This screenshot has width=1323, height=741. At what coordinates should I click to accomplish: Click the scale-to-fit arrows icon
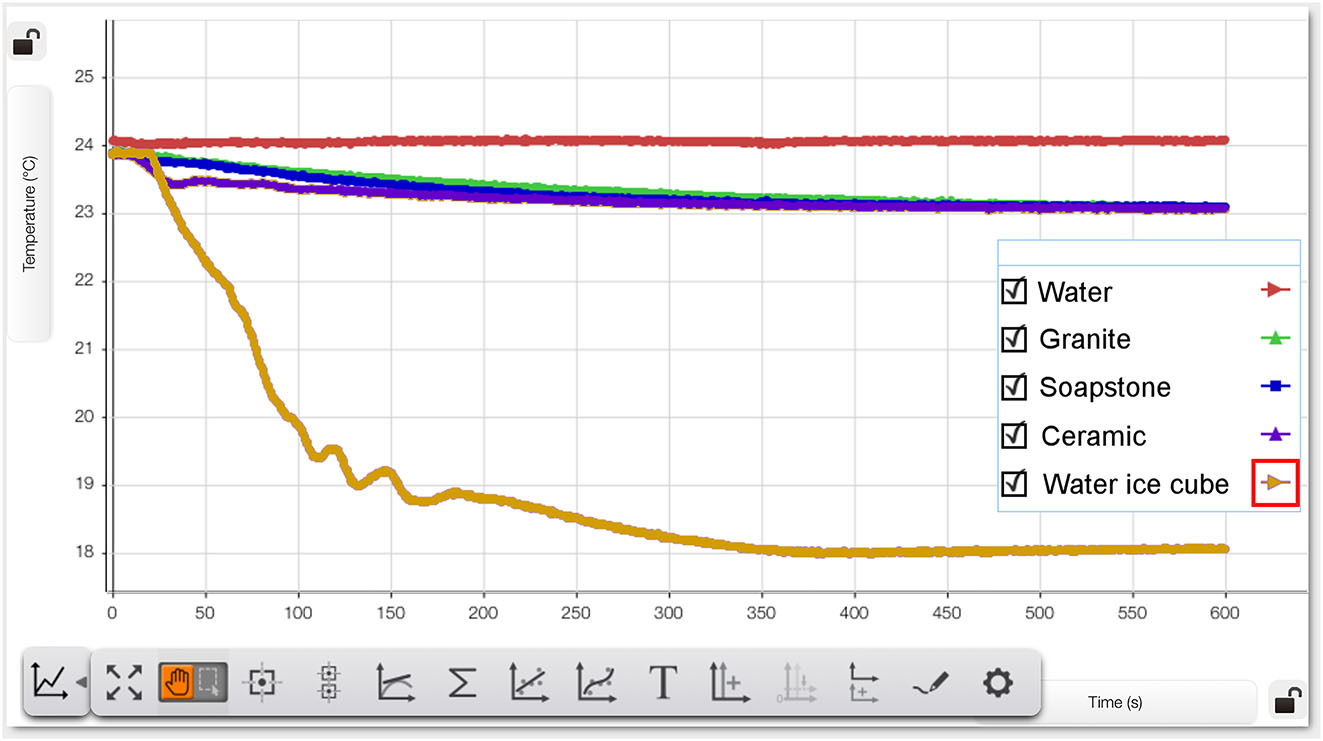pos(124,683)
